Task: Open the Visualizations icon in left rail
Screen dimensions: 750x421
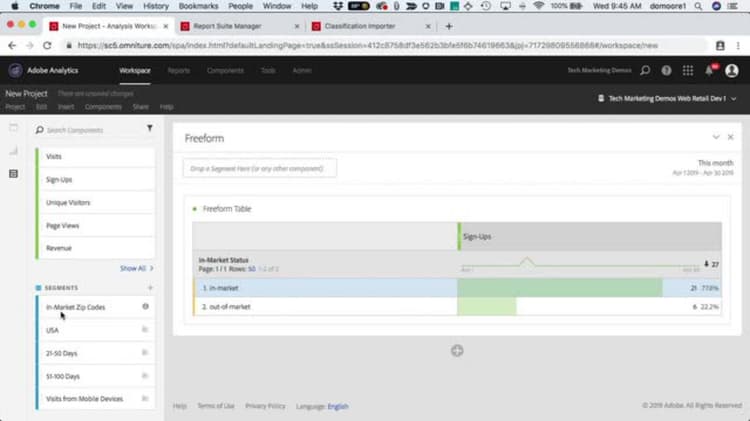Action: (13, 151)
